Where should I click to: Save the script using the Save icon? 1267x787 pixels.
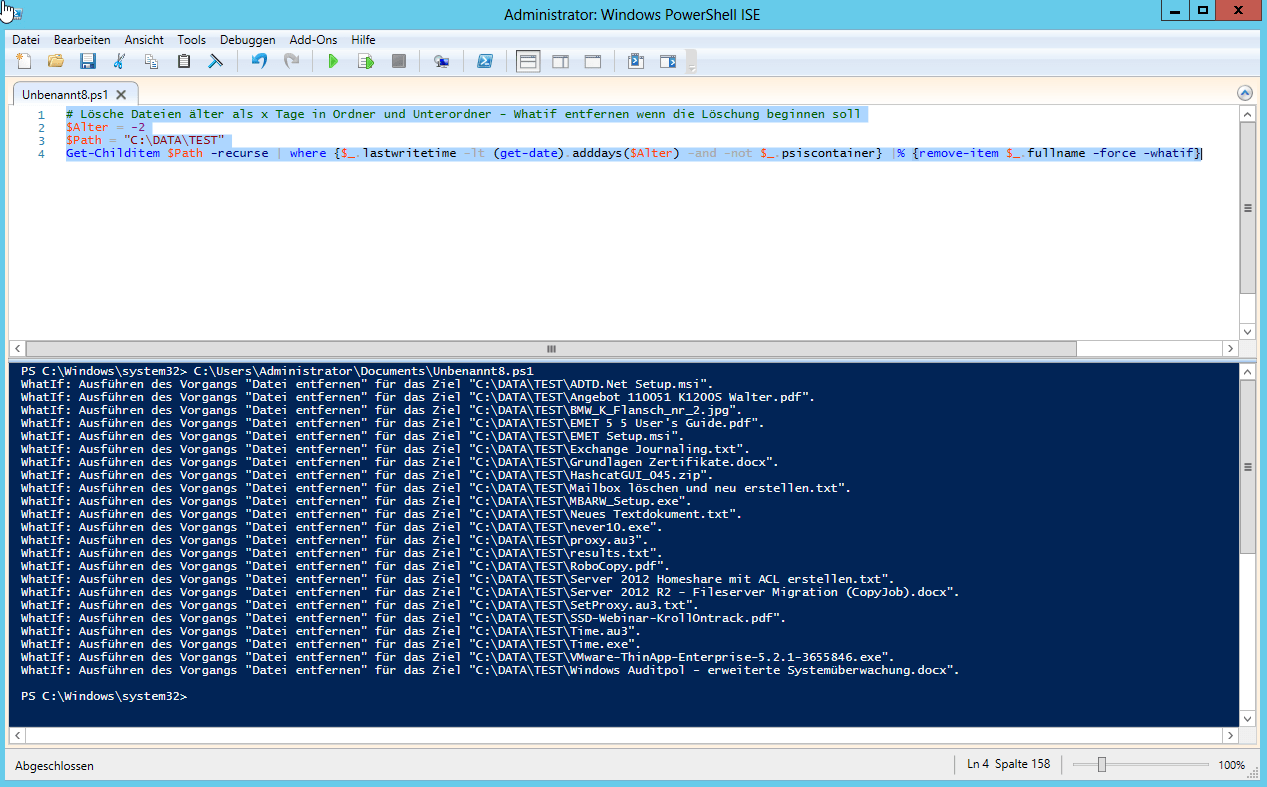pos(88,61)
